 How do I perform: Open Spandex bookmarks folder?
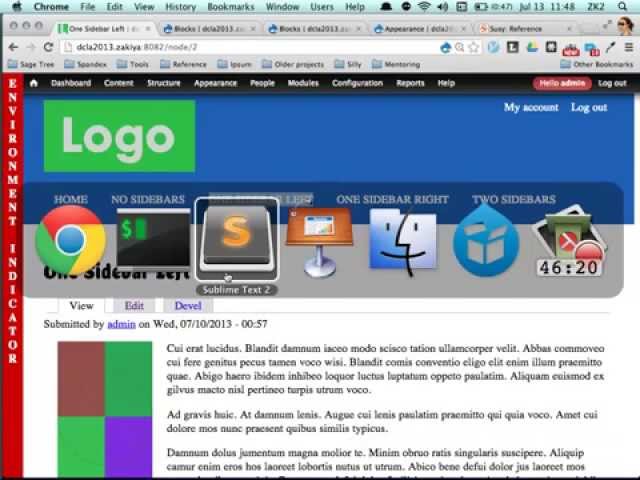[86, 64]
